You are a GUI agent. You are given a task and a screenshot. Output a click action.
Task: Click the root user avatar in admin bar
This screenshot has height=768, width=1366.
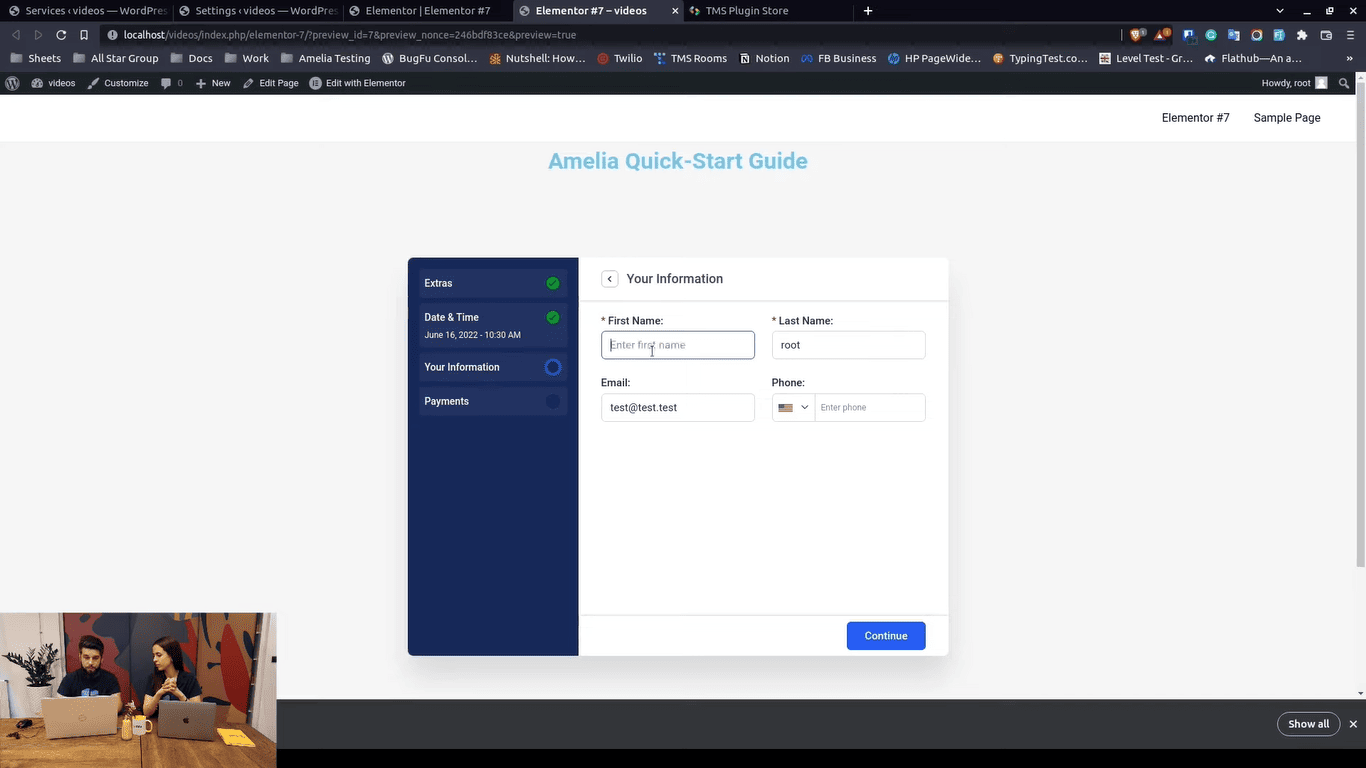click(1321, 83)
